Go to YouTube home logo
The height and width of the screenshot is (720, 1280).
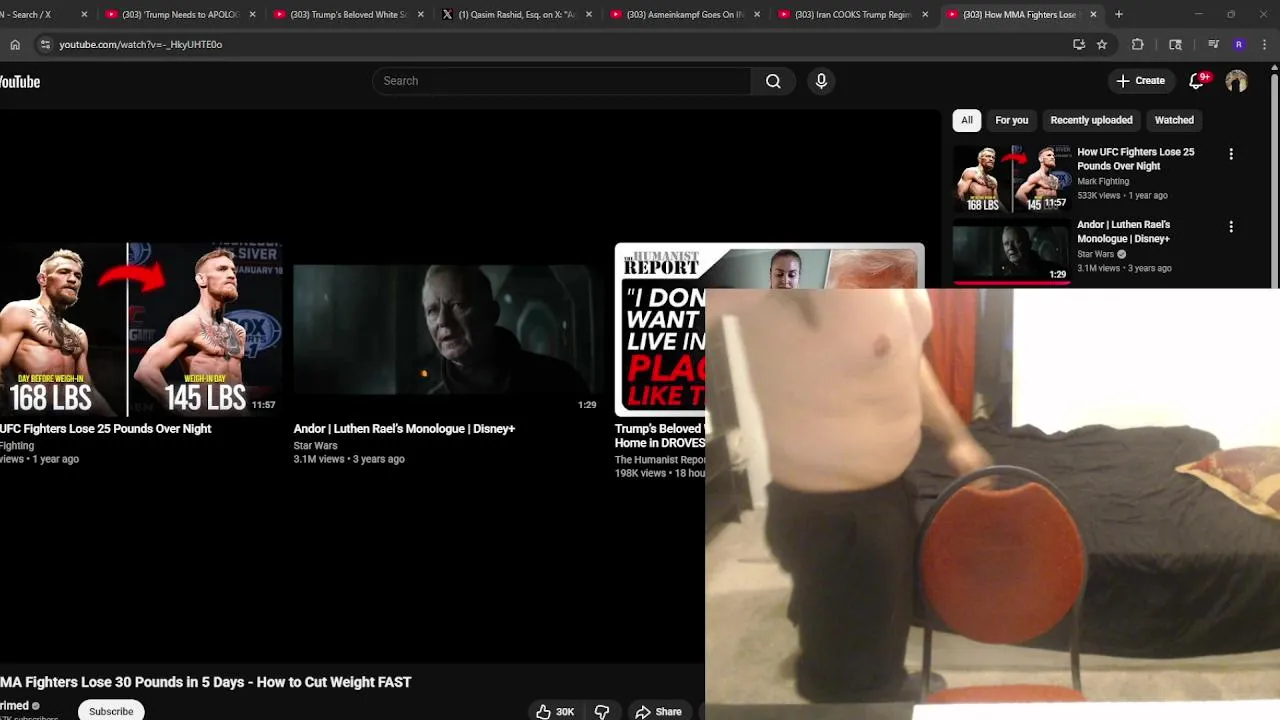[20, 82]
